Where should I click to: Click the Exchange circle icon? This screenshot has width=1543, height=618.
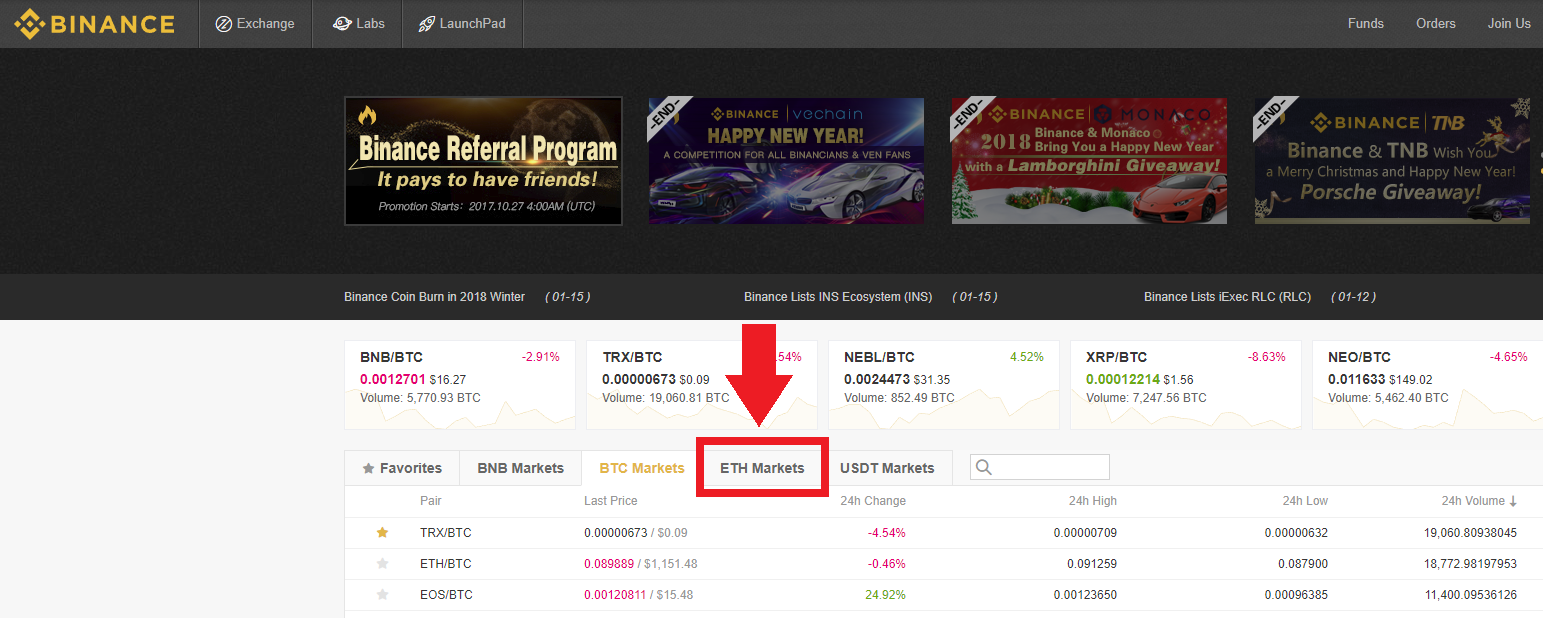[223, 24]
